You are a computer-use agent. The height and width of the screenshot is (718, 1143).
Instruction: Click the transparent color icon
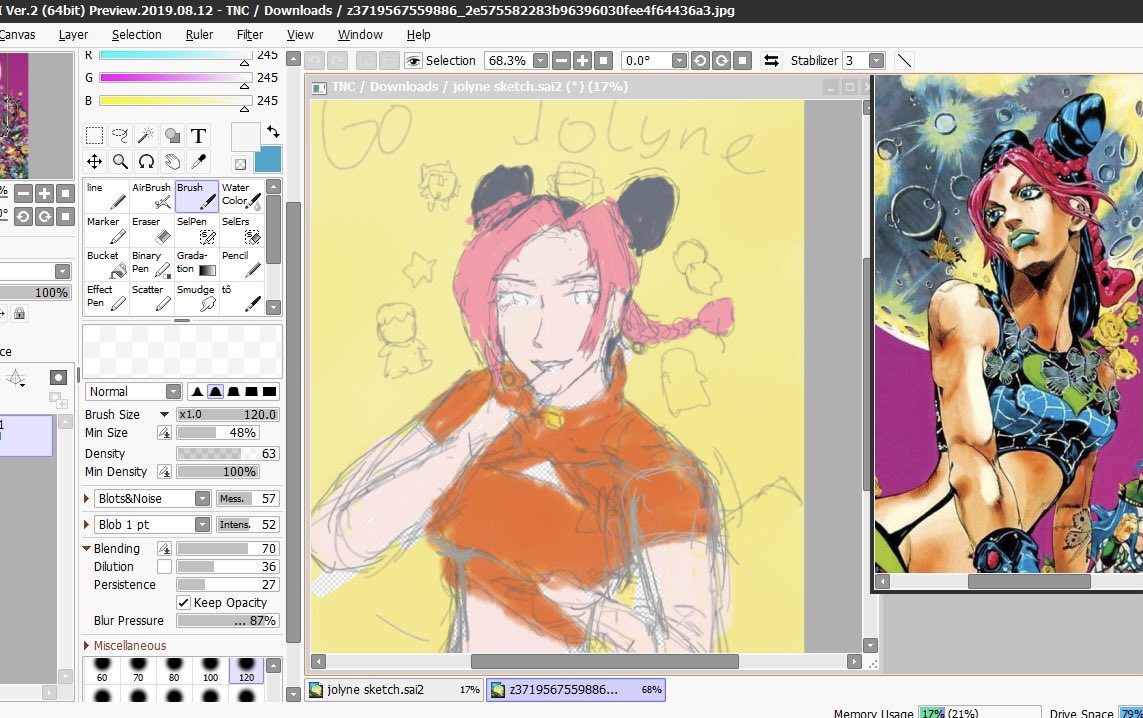point(241,164)
